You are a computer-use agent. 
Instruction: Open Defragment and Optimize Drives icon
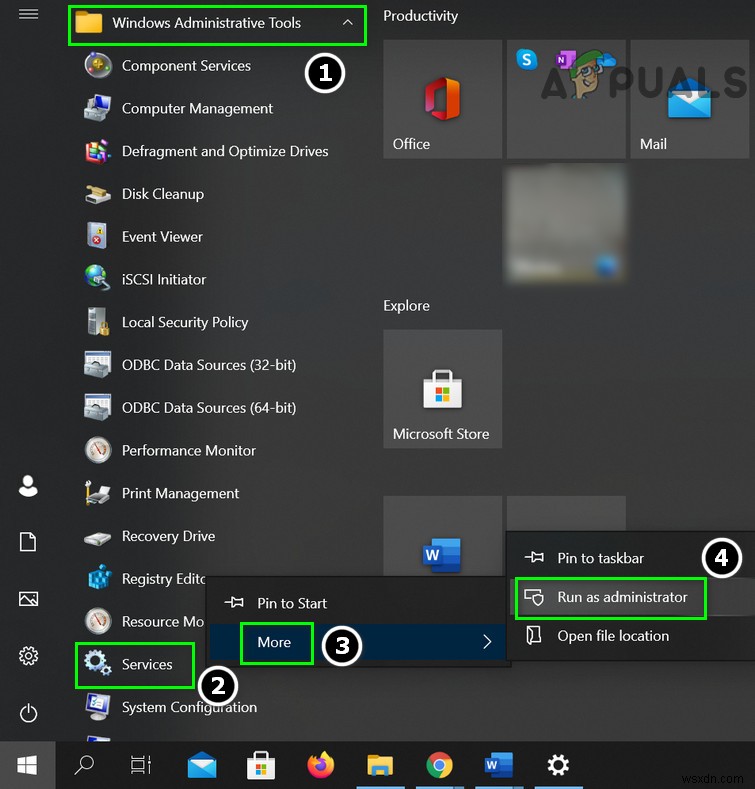click(x=98, y=151)
